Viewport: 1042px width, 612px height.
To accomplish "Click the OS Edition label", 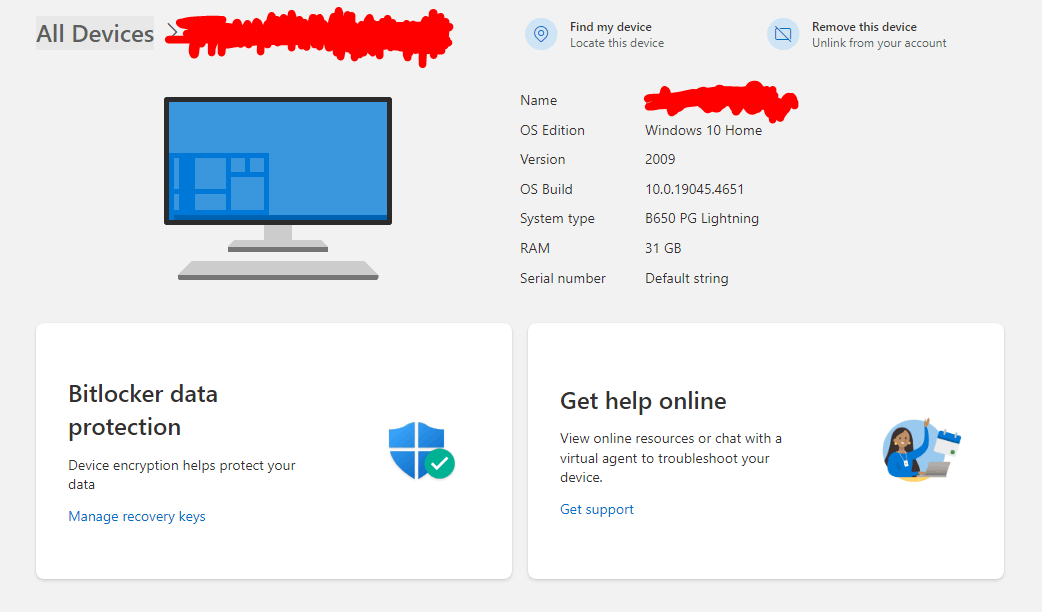I will click(x=552, y=130).
